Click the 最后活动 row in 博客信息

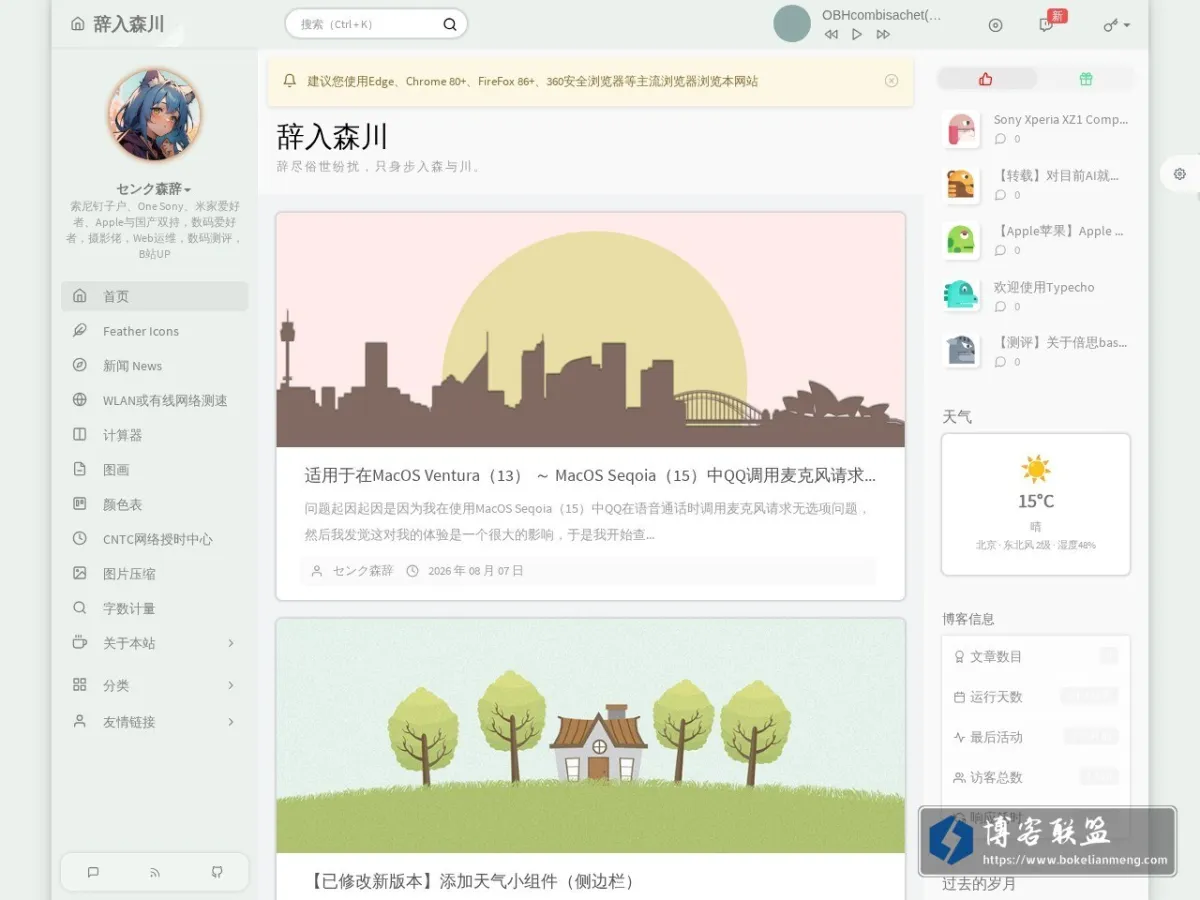(x=1036, y=737)
